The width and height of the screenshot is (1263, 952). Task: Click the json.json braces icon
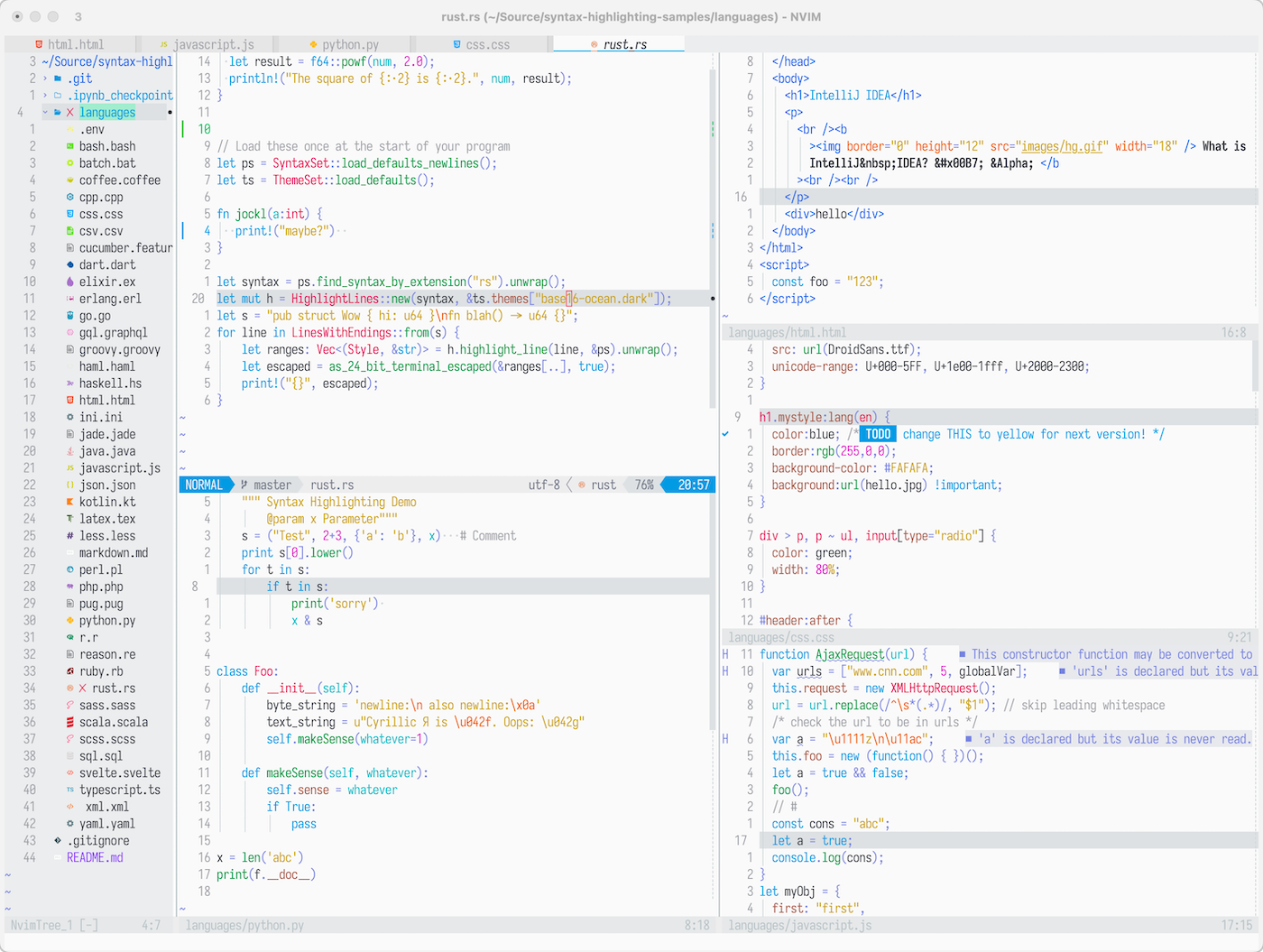pos(70,485)
